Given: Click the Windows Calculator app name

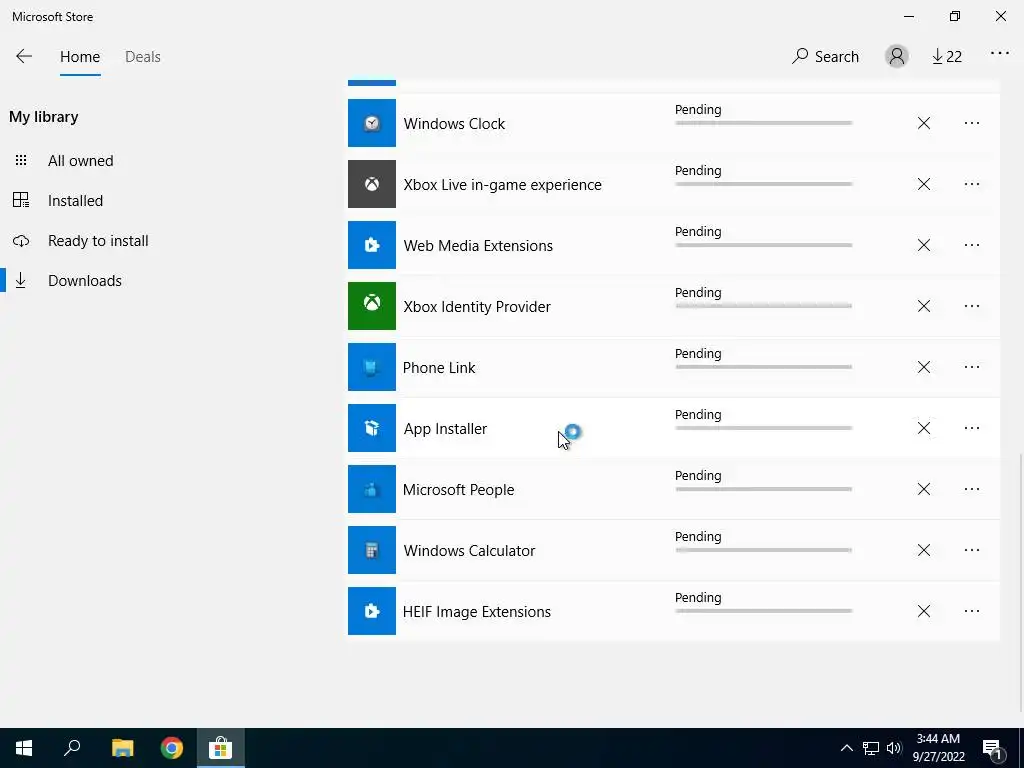Looking at the screenshot, I should [469, 551].
